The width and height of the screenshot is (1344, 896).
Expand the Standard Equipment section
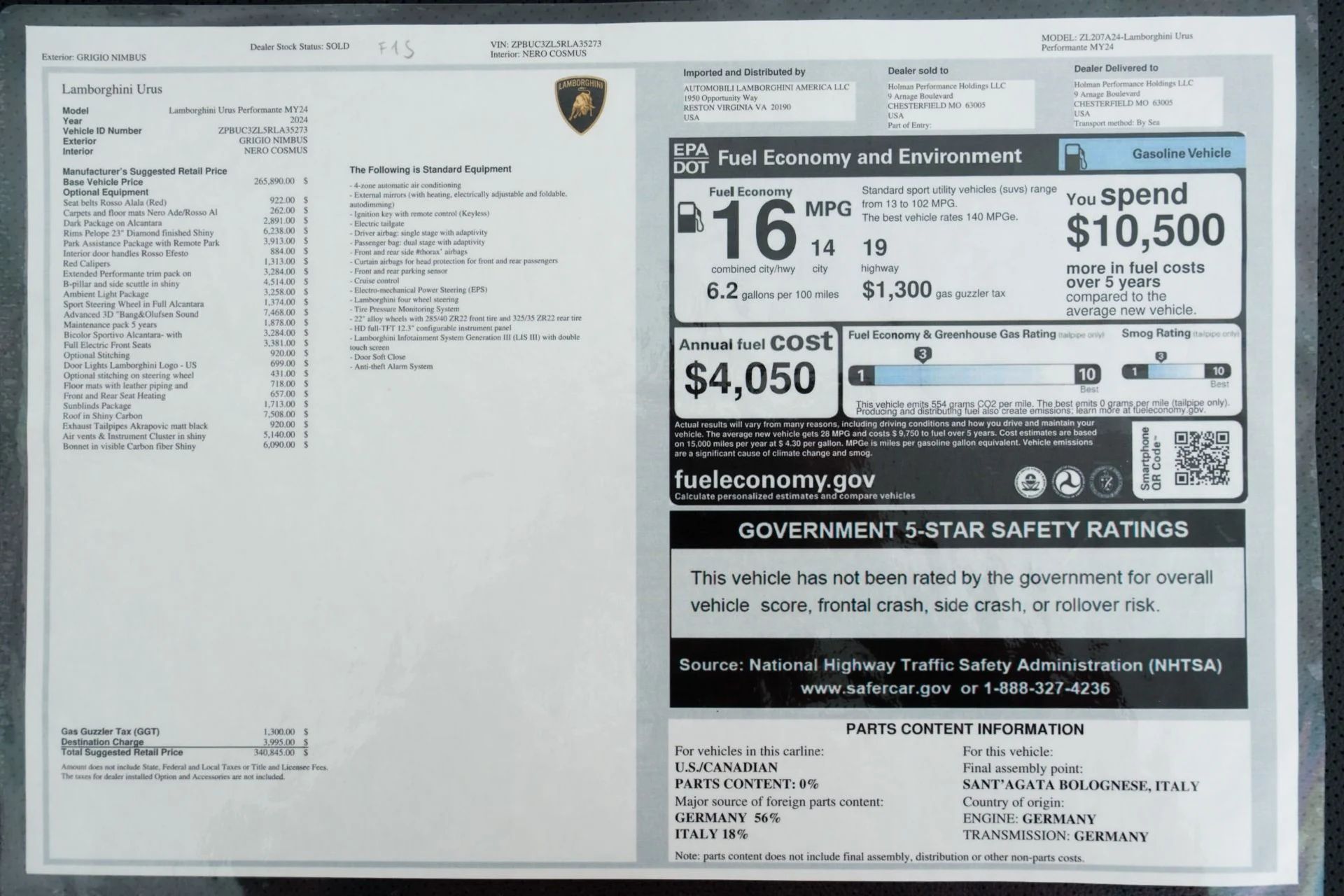pyautogui.click(x=430, y=169)
